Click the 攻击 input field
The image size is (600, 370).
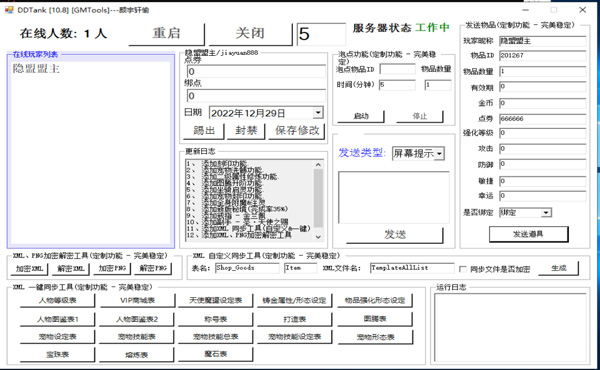543,148
